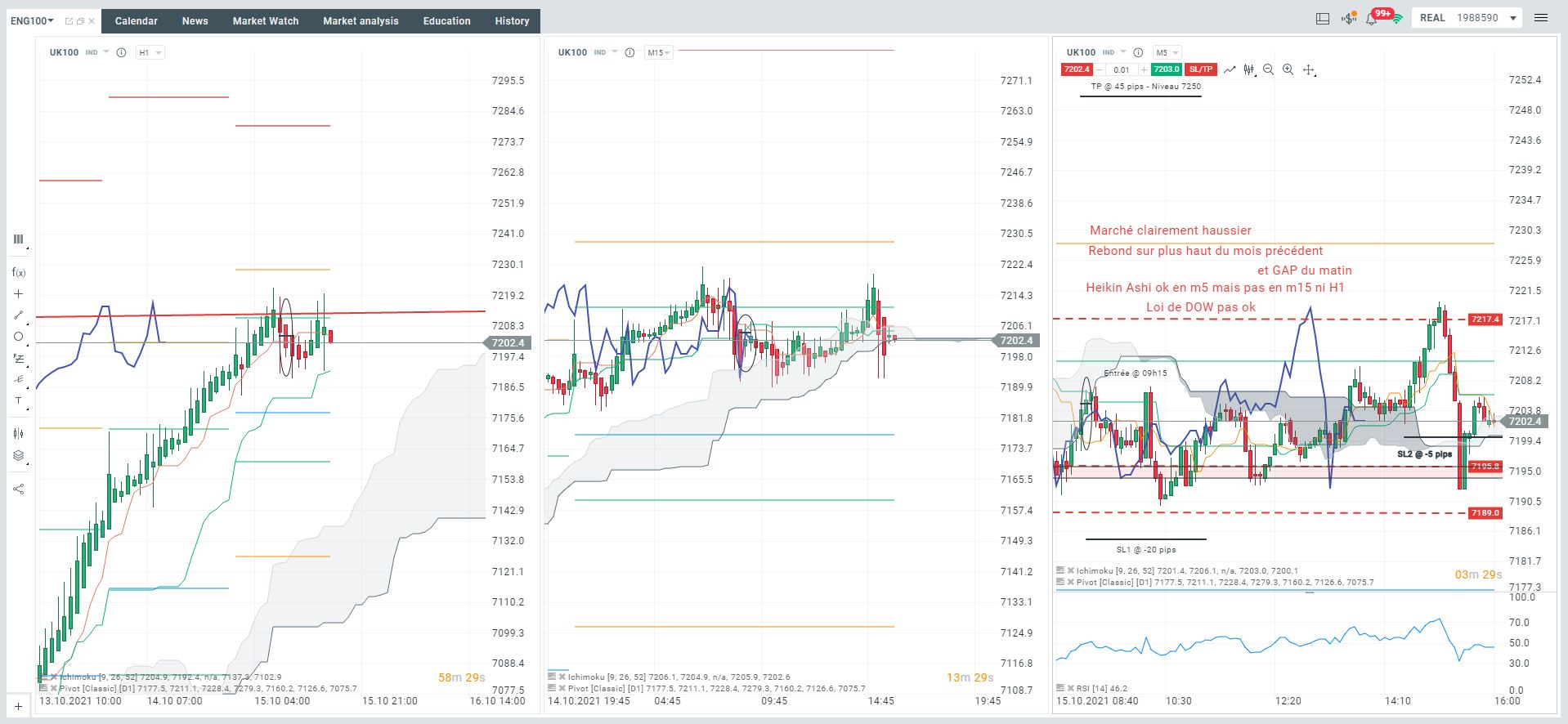Remove Pivot indicator from the M5 chart
This screenshot has height=724, width=1568.
1071,583
